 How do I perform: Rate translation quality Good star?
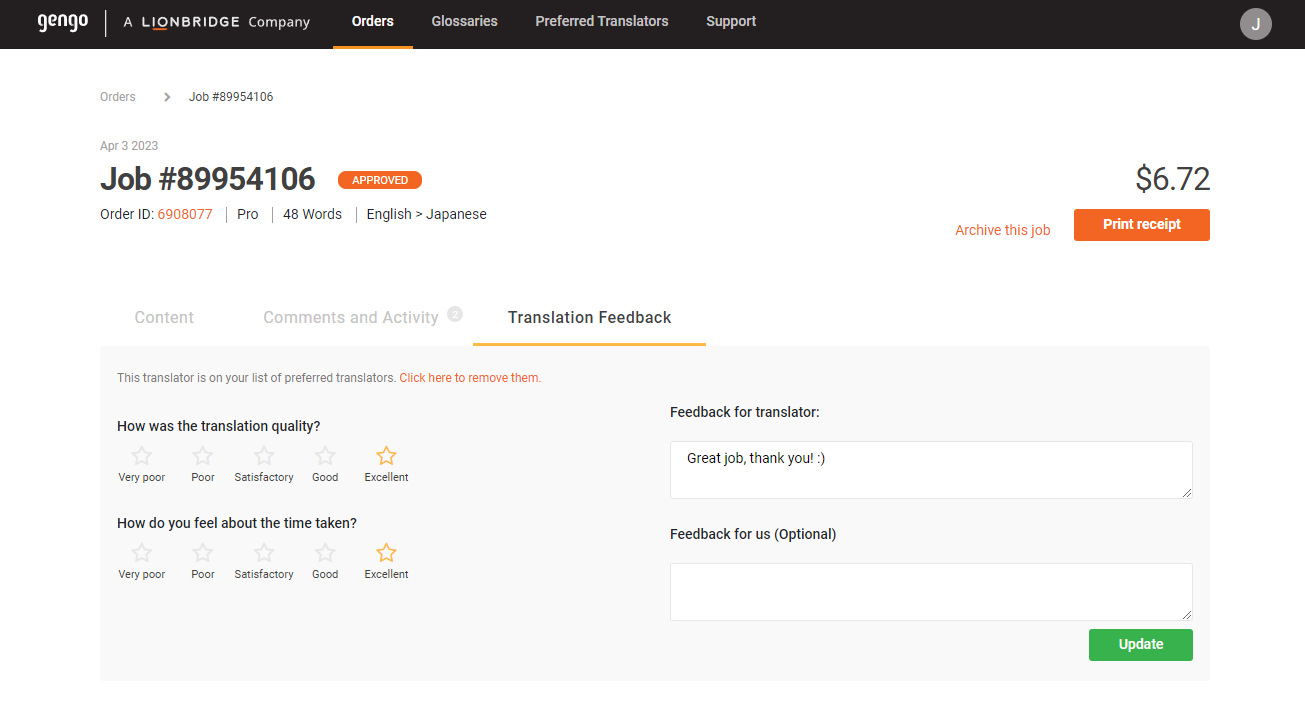pos(325,456)
